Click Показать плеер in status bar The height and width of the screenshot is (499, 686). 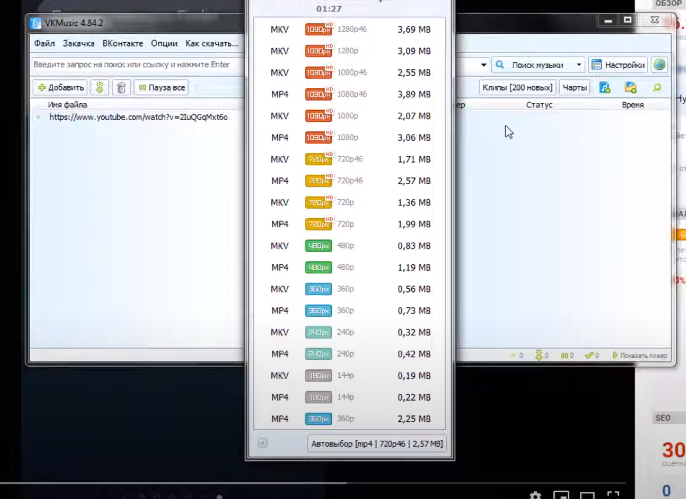[640, 356]
